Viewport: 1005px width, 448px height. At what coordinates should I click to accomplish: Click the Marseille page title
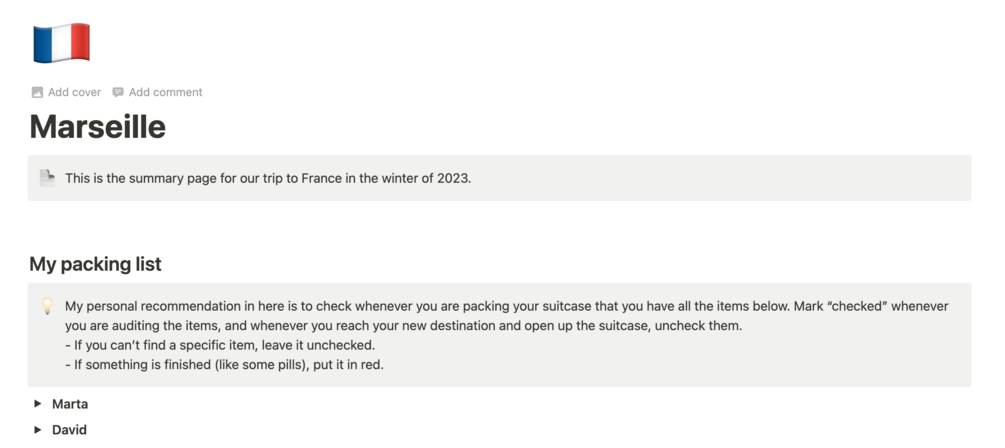click(x=98, y=127)
